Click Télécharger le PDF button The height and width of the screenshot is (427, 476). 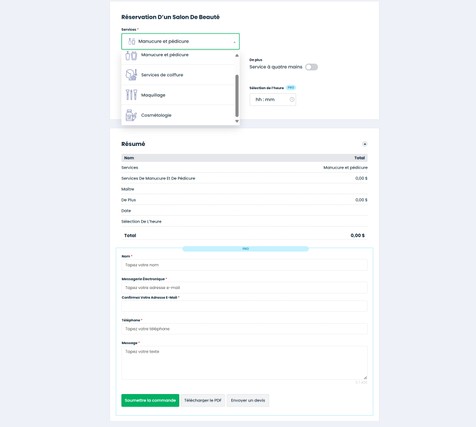[x=203, y=400]
